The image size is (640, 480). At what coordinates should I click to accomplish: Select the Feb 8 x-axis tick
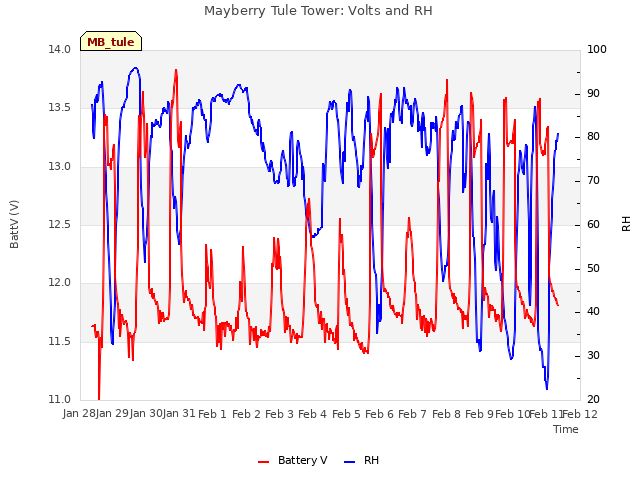[x=446, y=414]
